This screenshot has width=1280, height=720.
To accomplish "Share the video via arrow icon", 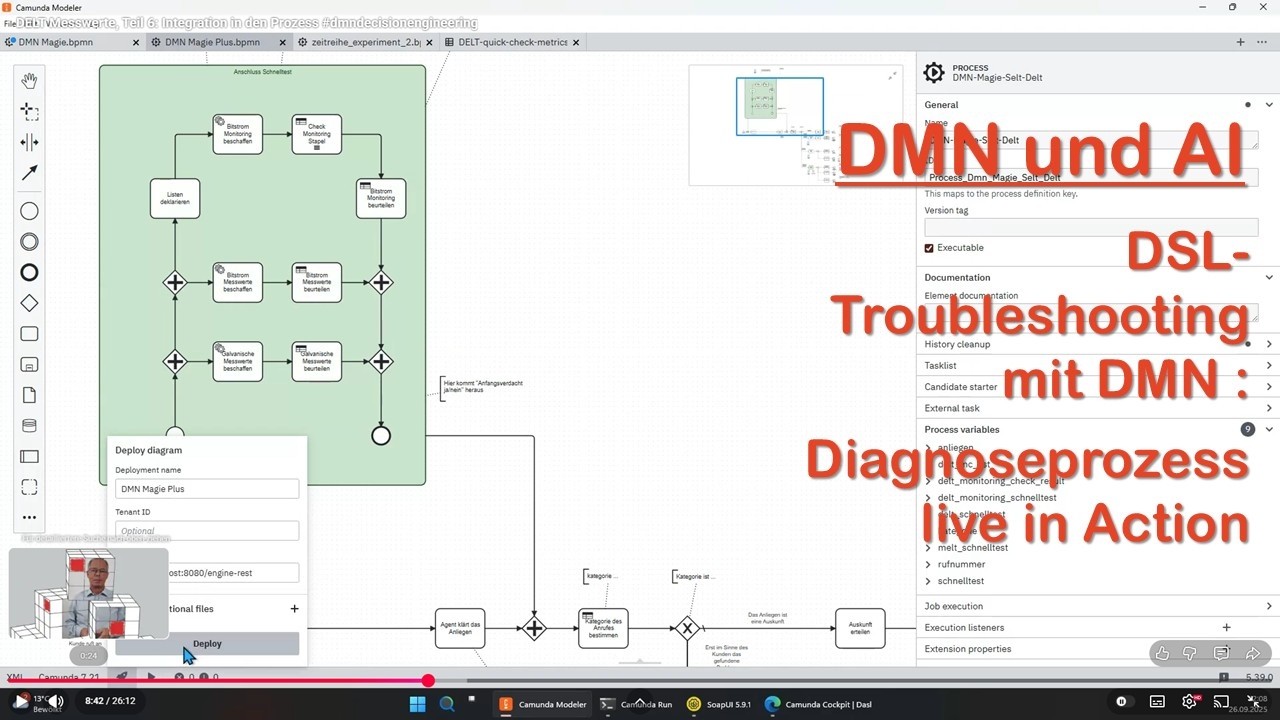I will 1253,653.
